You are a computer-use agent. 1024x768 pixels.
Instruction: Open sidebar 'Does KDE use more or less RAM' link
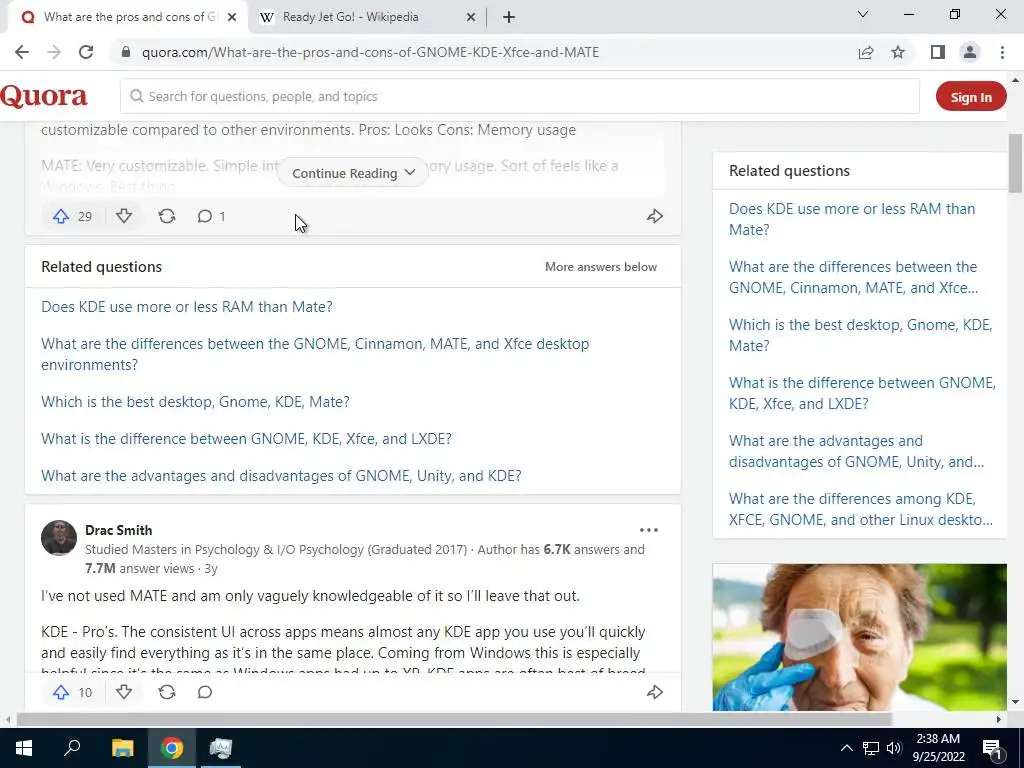pos(852,219)
